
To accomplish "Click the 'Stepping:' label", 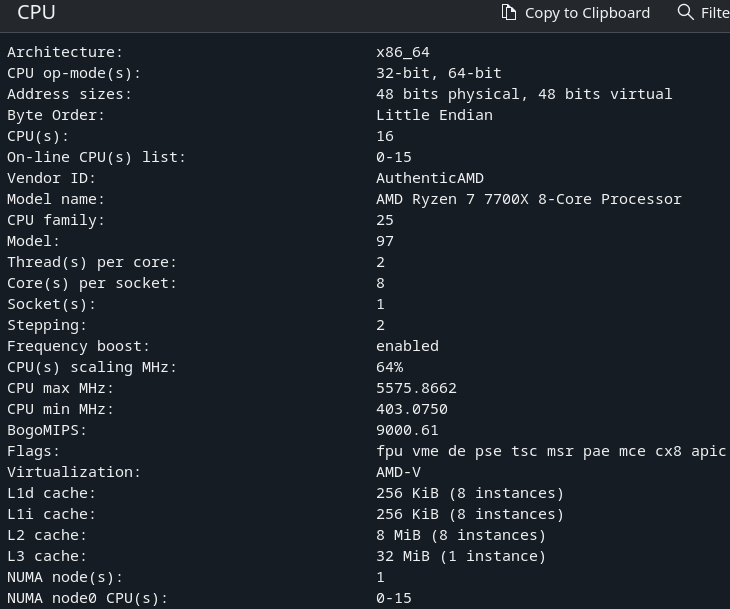I will [47, 325].
